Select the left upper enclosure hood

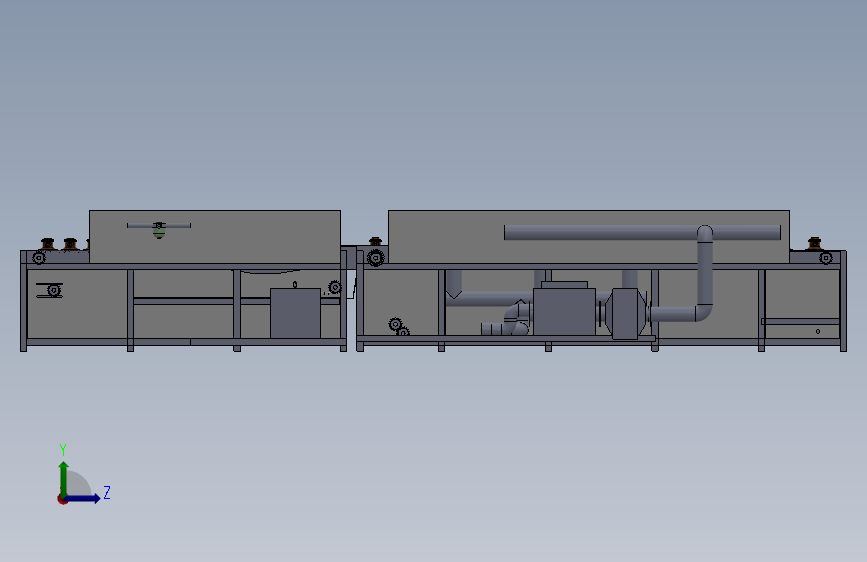point(215,237)
